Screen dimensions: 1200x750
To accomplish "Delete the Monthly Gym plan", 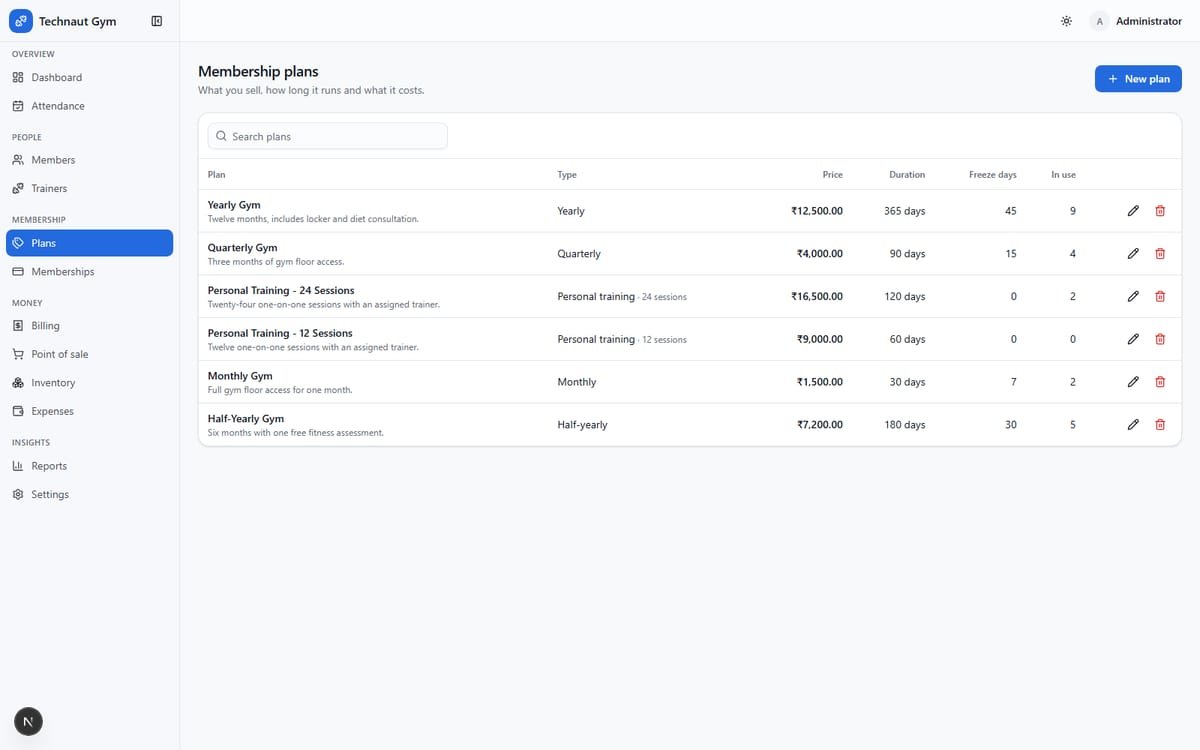I will pos(1160,382).
